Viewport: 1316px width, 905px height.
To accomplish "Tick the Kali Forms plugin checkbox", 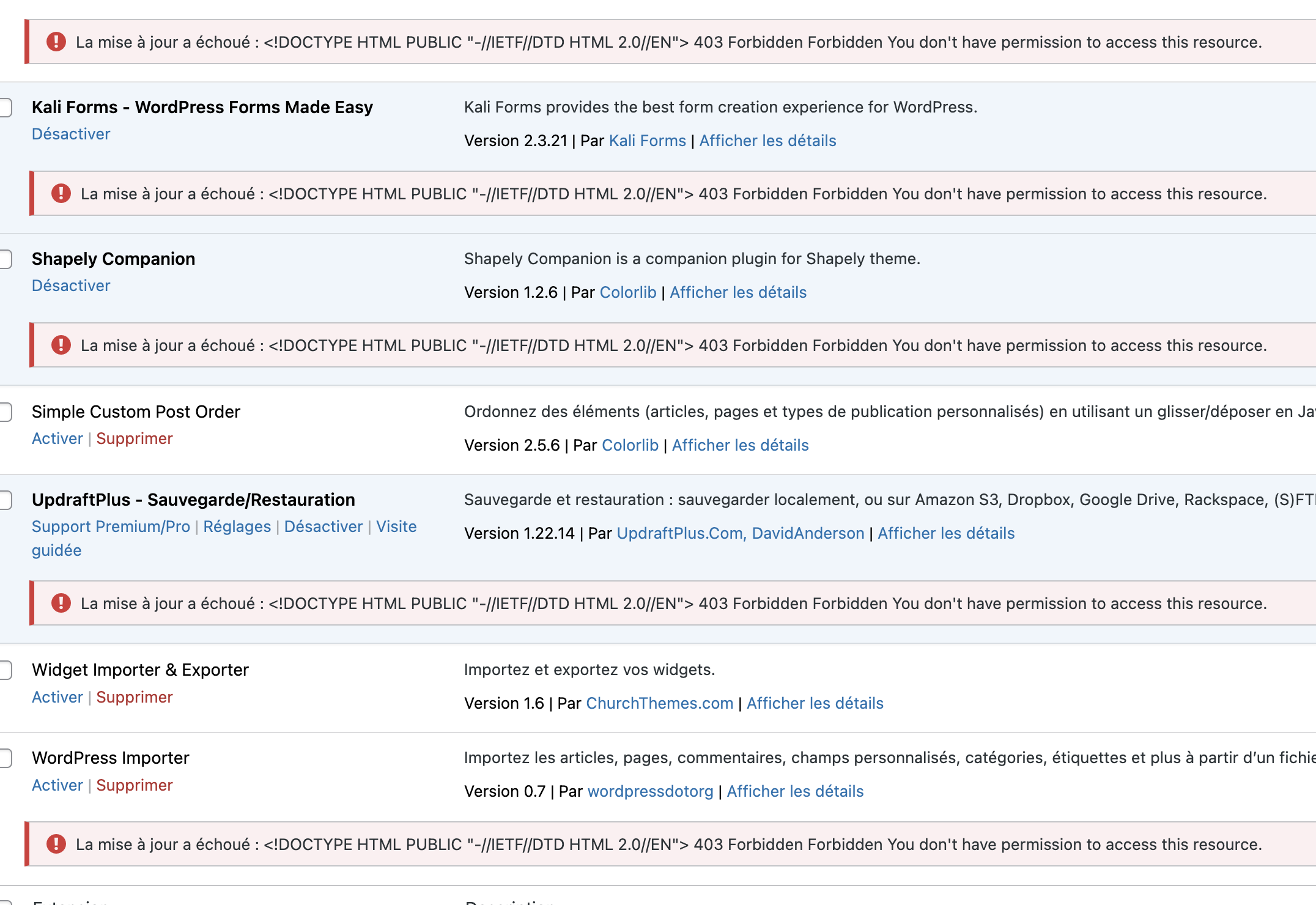I will click(x=5, y=108).
